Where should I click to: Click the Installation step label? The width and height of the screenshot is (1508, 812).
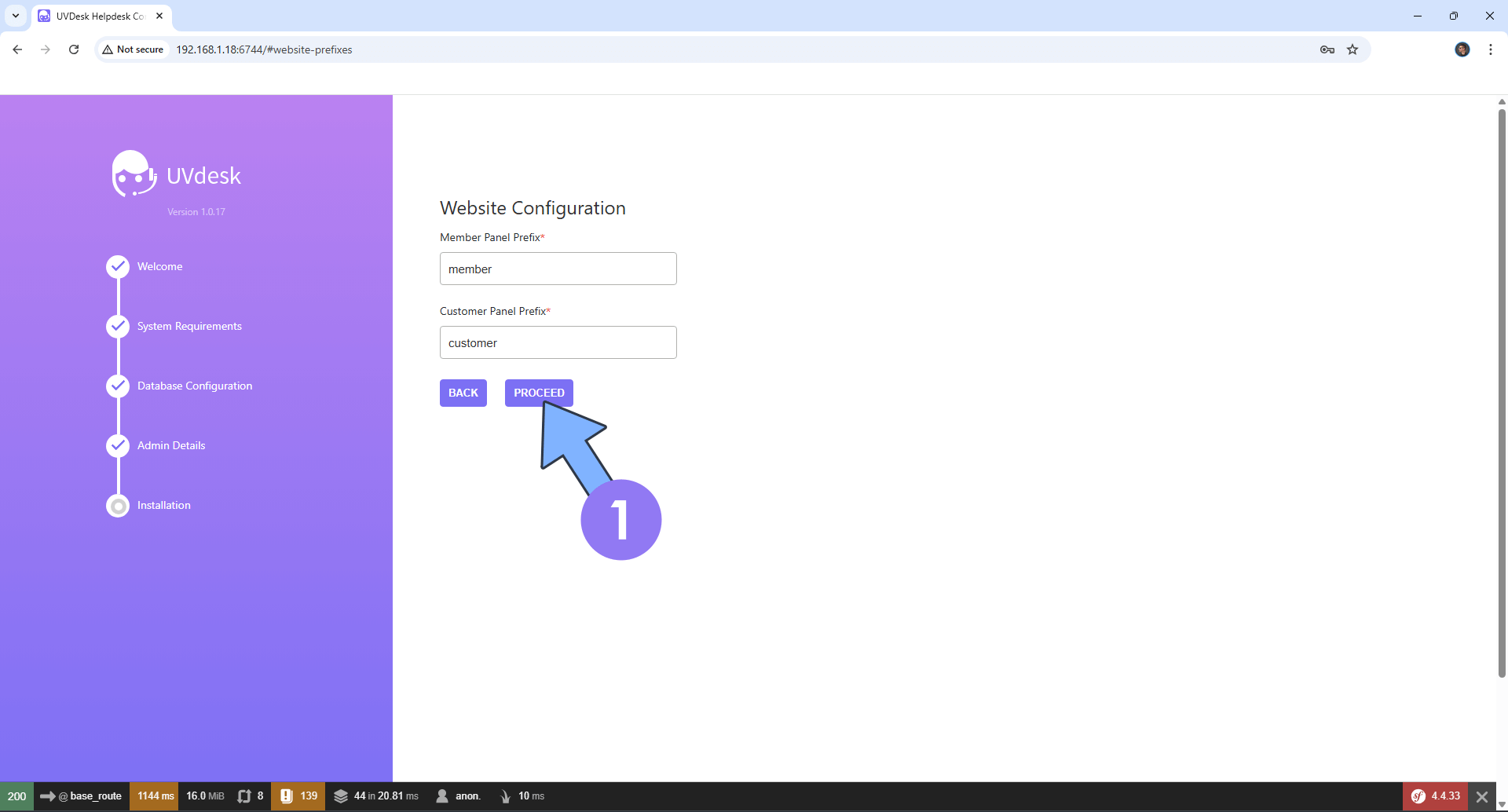tap(163, 505)
